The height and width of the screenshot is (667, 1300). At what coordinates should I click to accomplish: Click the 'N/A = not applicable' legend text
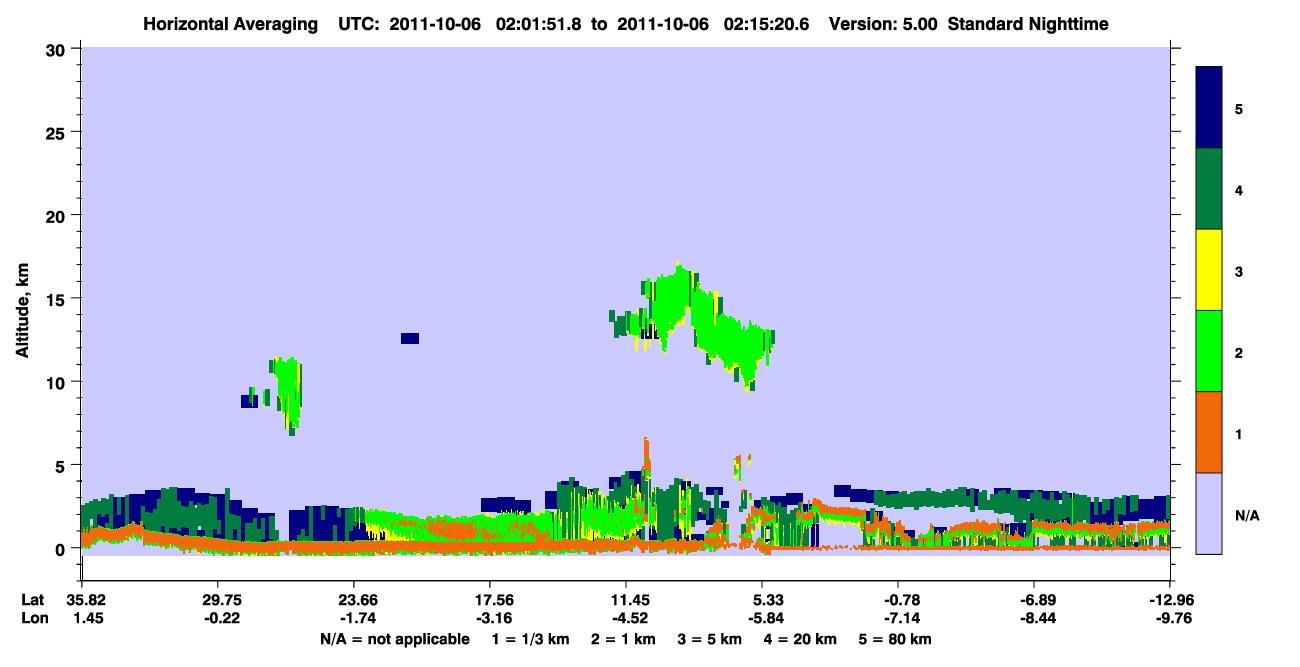click(394, 638)
